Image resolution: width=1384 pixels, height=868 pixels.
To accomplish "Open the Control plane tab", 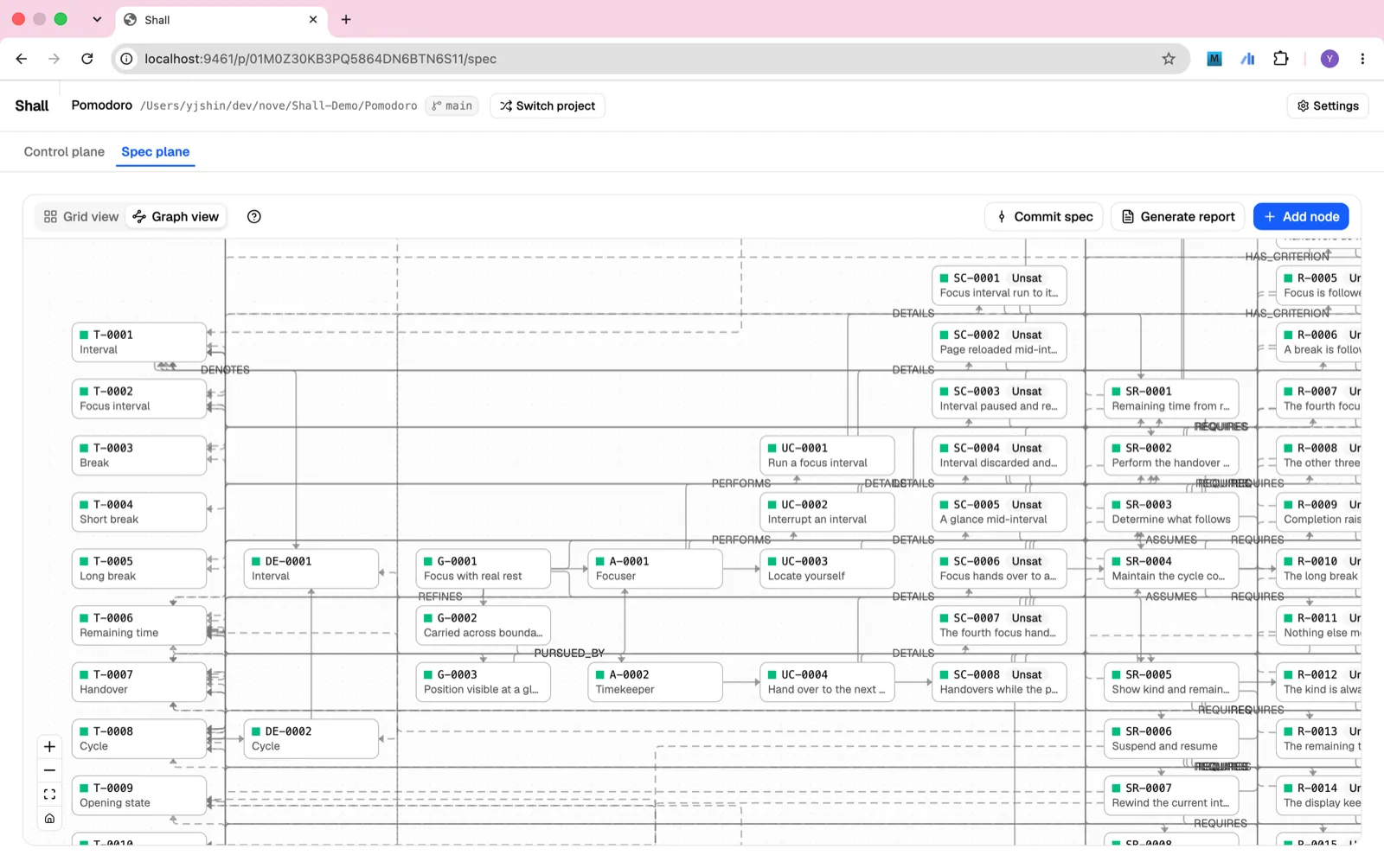I will 64,151.
